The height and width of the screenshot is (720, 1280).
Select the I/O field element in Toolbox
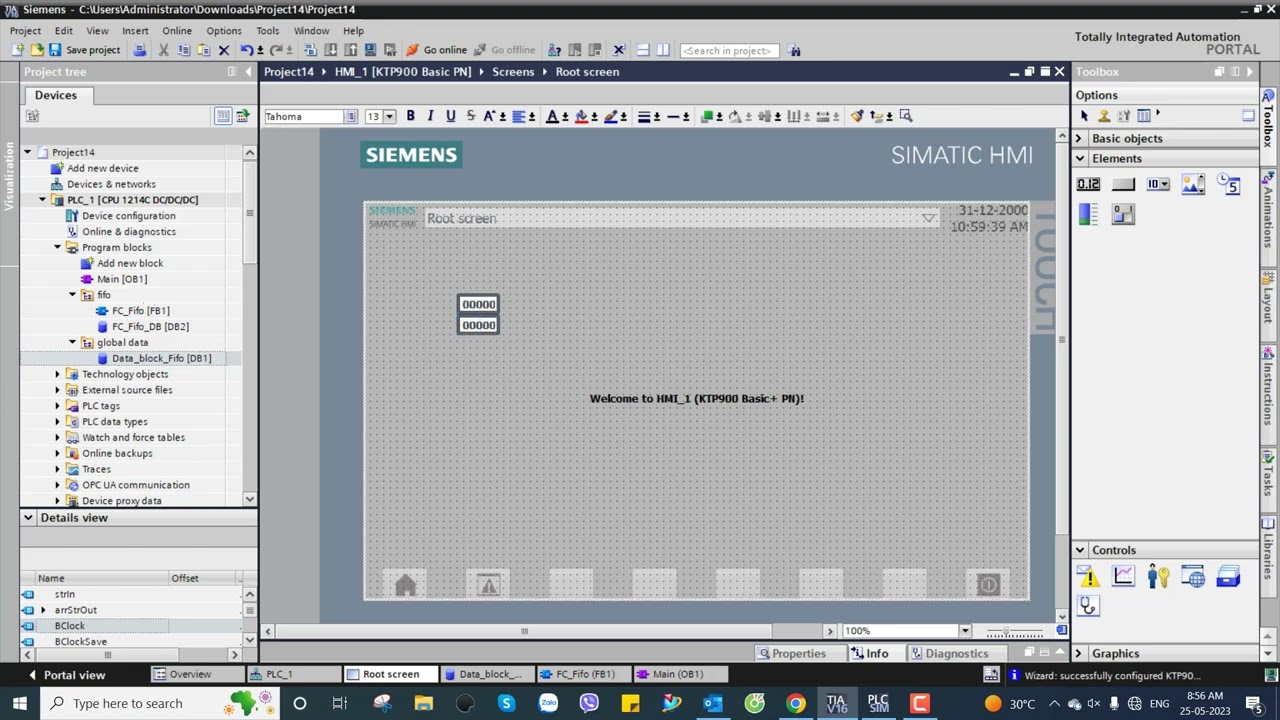point(1088,184)
